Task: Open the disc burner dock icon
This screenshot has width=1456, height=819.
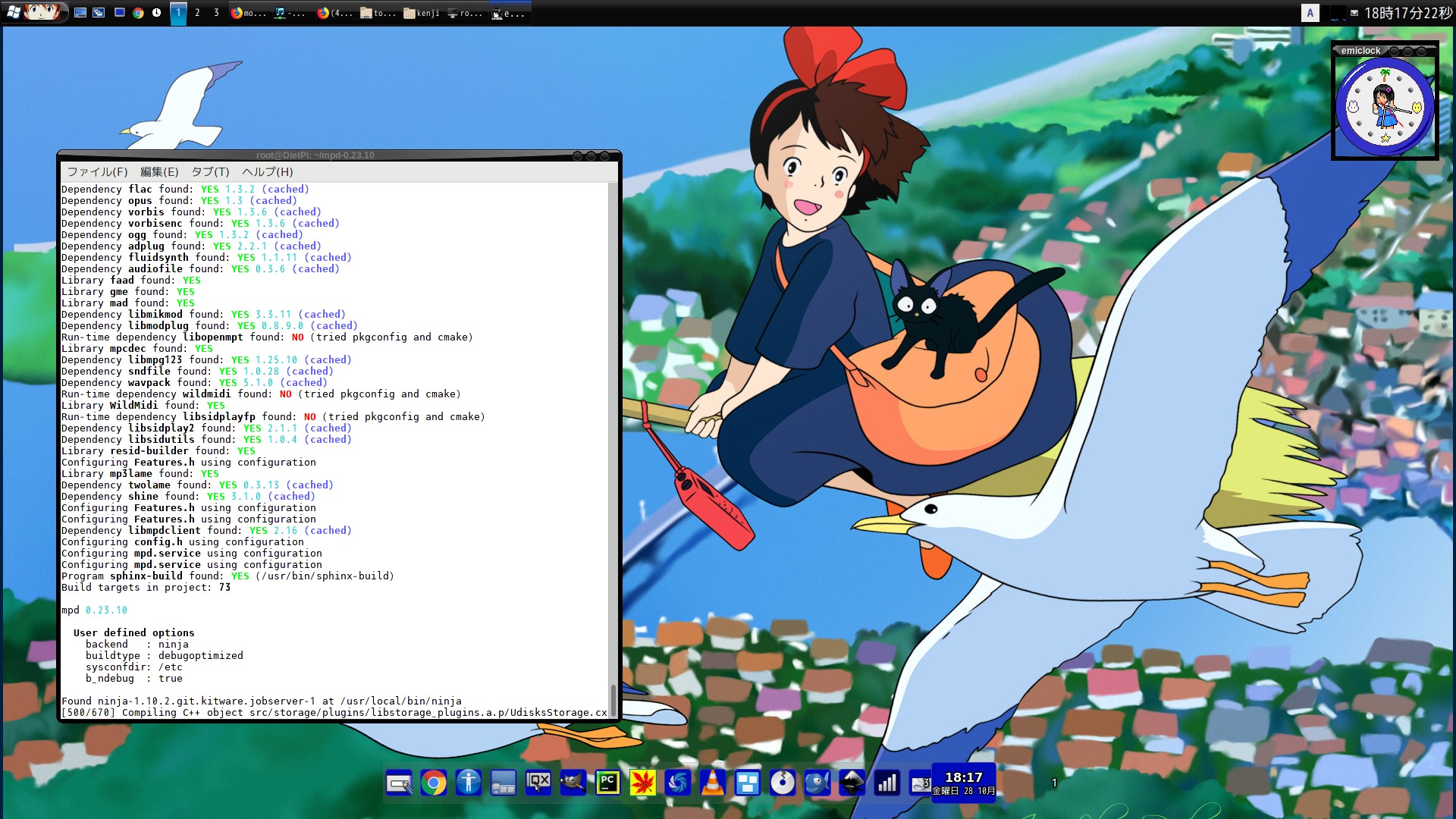Action: (782, 783)
